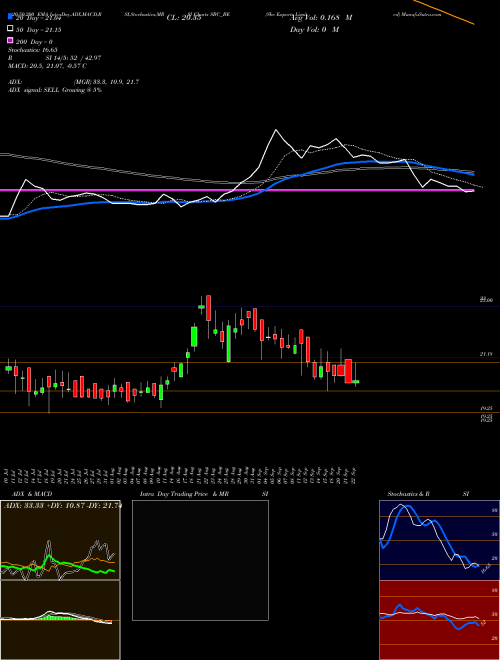Click the 'Intra Day Trading Price & MR' title

pyautogui.click(x=184, y=494)
